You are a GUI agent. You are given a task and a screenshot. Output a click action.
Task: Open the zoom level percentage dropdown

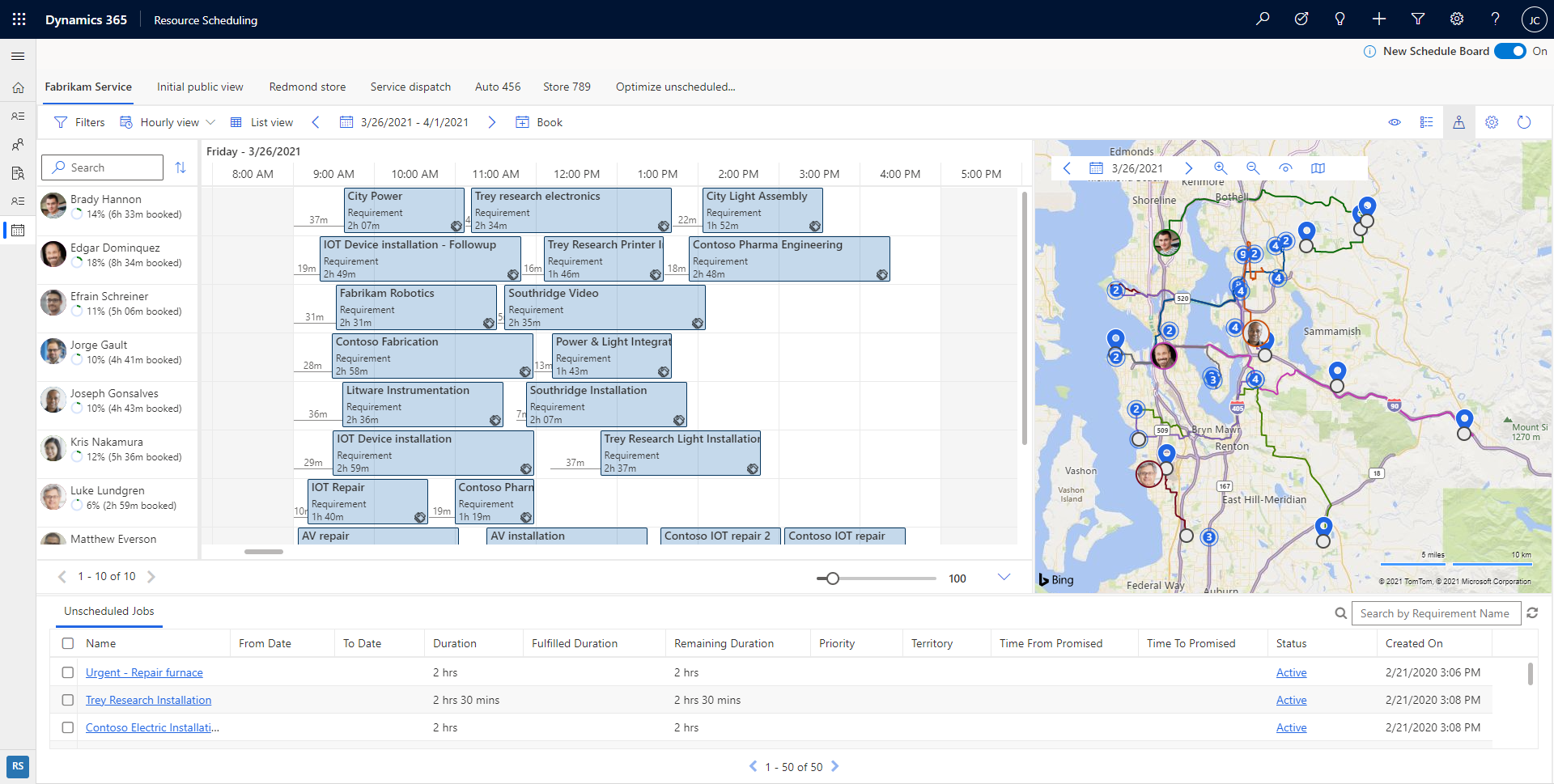(1004, 578)
